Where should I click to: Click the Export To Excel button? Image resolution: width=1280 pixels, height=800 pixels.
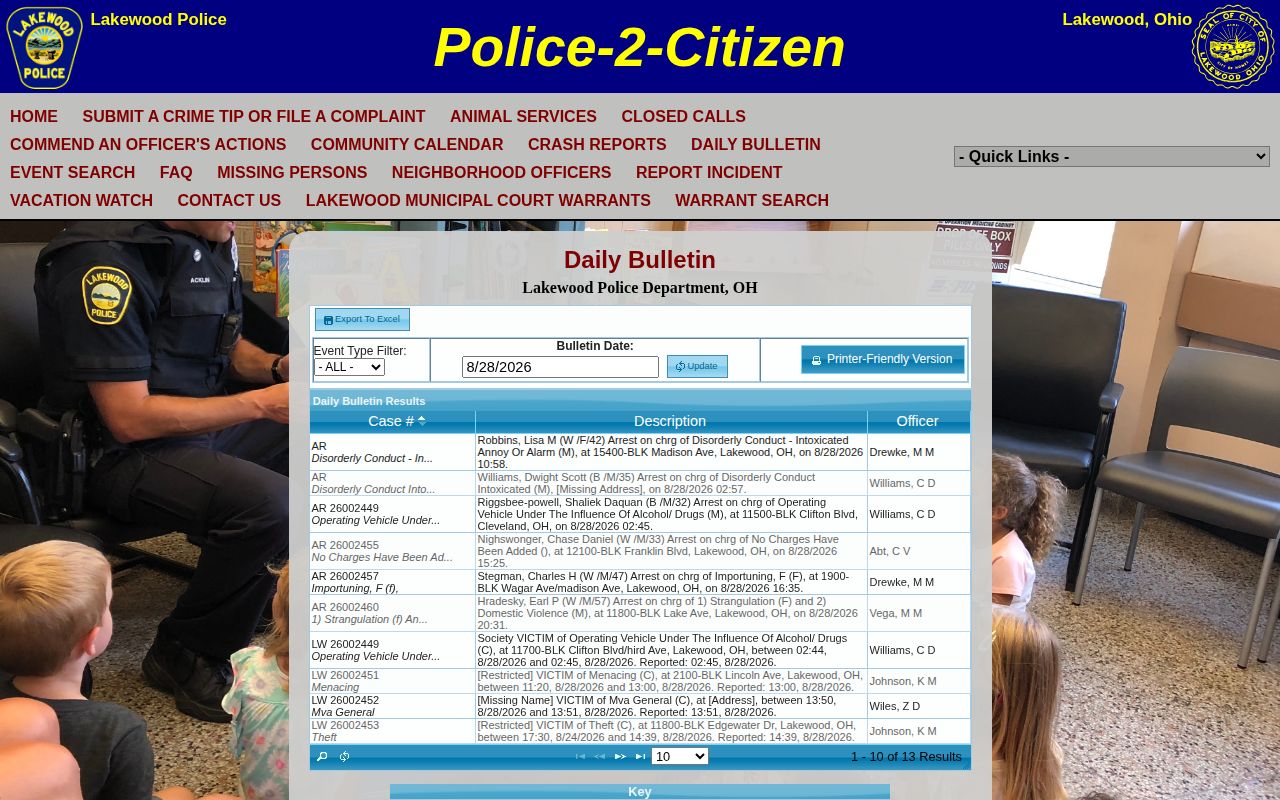pyautogui.click(x=362, y=319)
